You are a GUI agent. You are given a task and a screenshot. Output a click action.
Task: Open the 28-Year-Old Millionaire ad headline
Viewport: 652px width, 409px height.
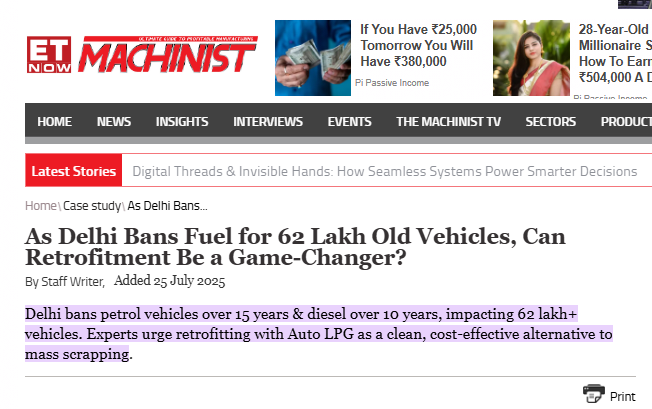click(613, 45)
